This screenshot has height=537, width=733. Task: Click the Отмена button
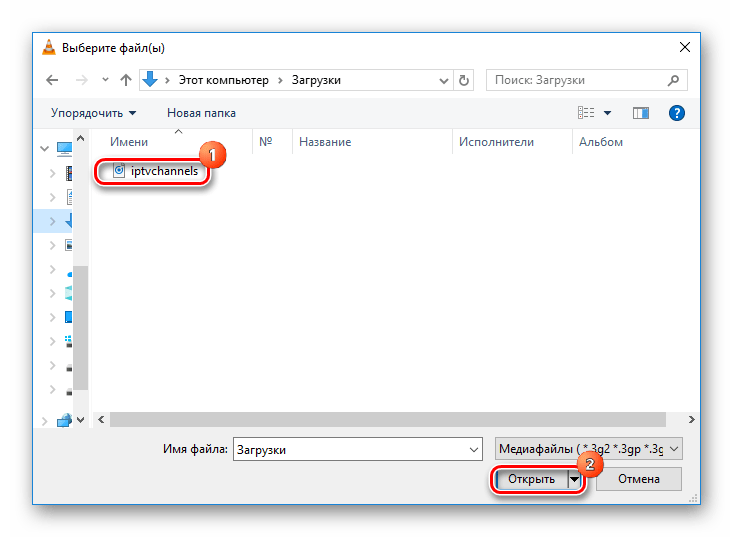coord(639,479)
